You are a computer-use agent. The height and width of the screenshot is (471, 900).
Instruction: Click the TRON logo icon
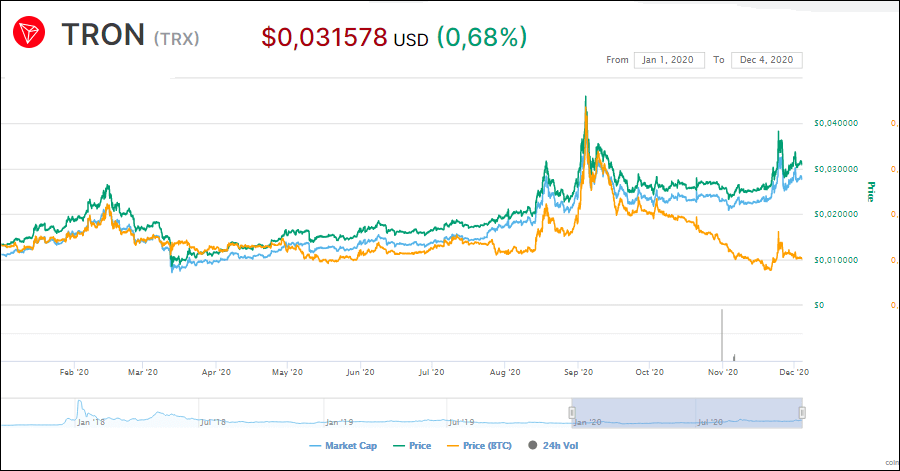tap(28, 35)
